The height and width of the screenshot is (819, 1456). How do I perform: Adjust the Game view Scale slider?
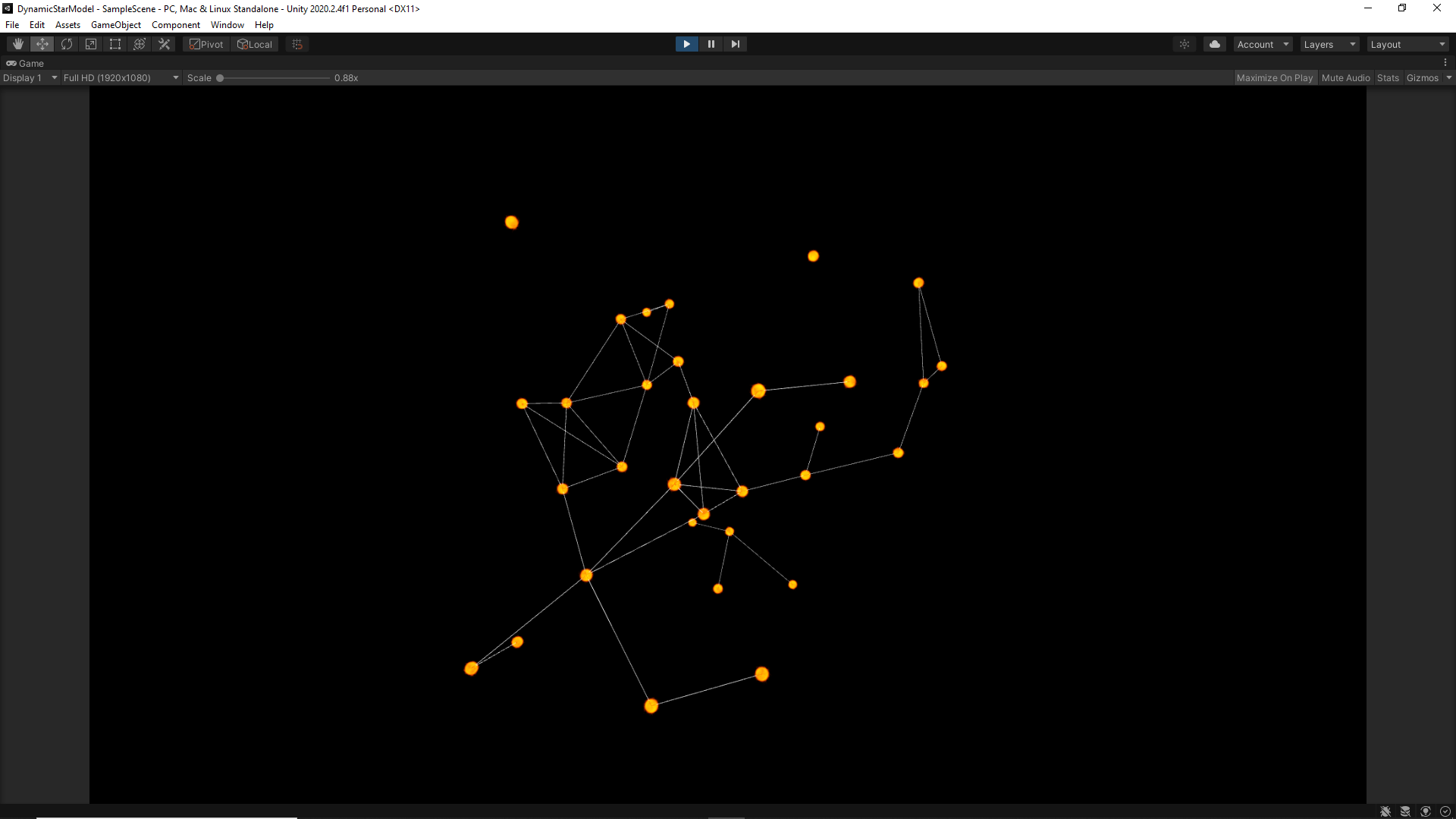[x=220, y=77]
